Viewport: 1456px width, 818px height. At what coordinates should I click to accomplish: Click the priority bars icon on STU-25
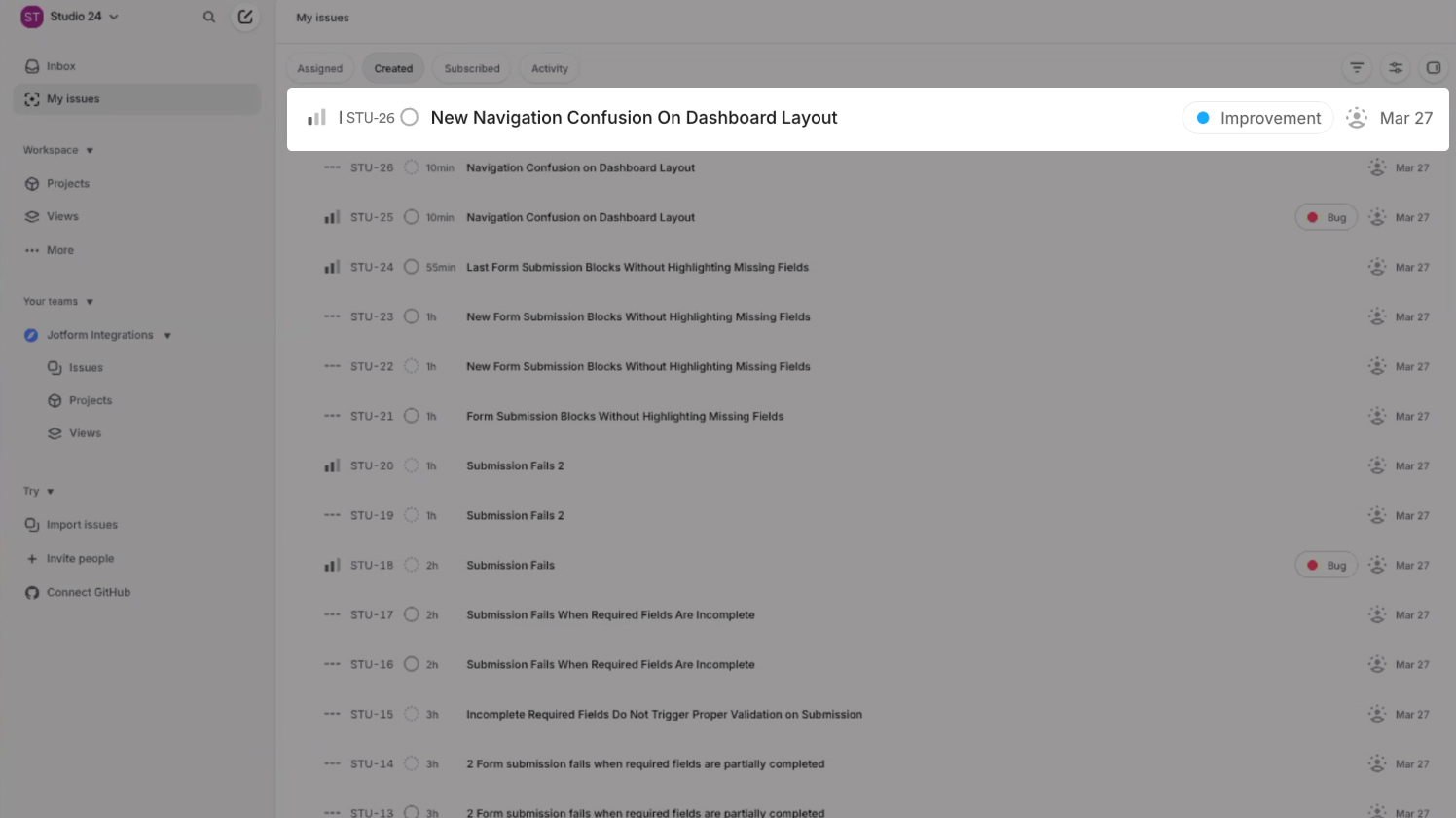click(331, 216)
